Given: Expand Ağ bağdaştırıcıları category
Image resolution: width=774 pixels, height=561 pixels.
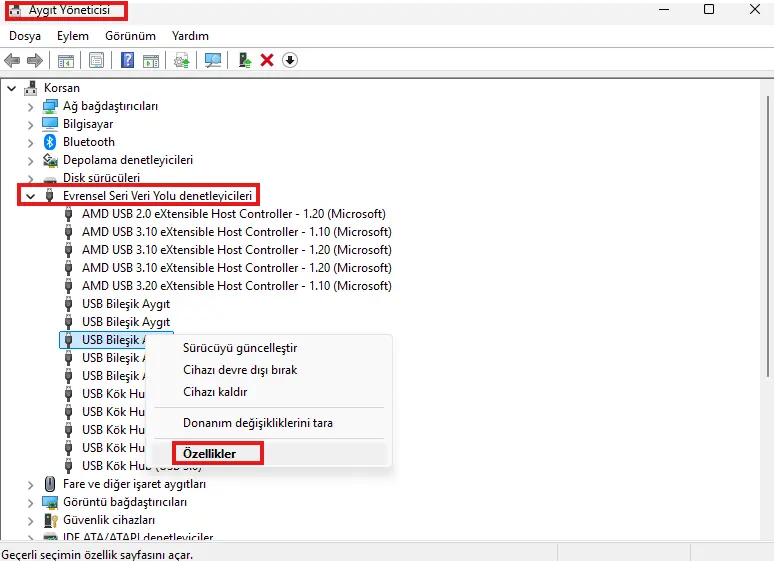Looking at the screenshot, I should click(31, 107).
